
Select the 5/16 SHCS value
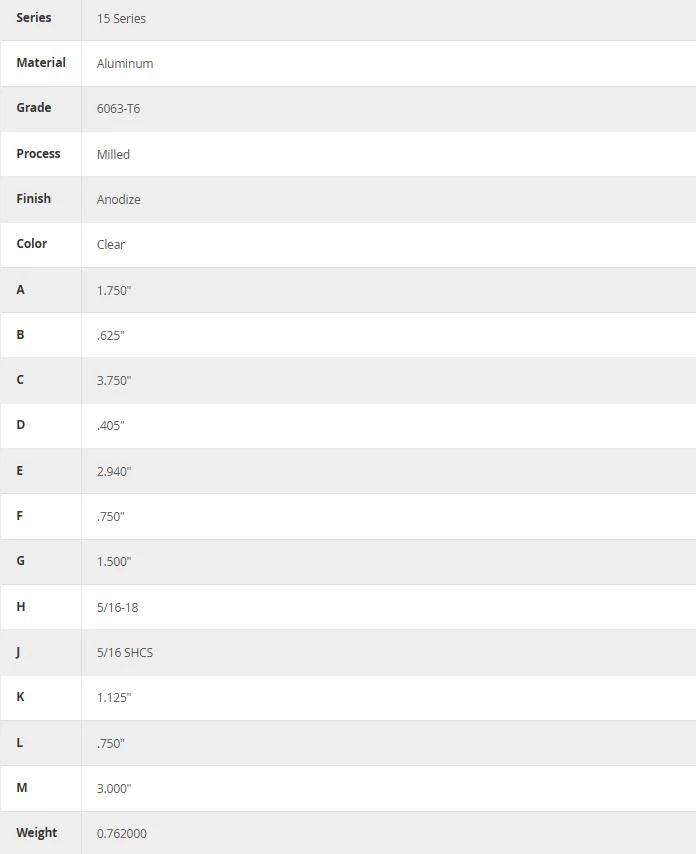(125, 652)
